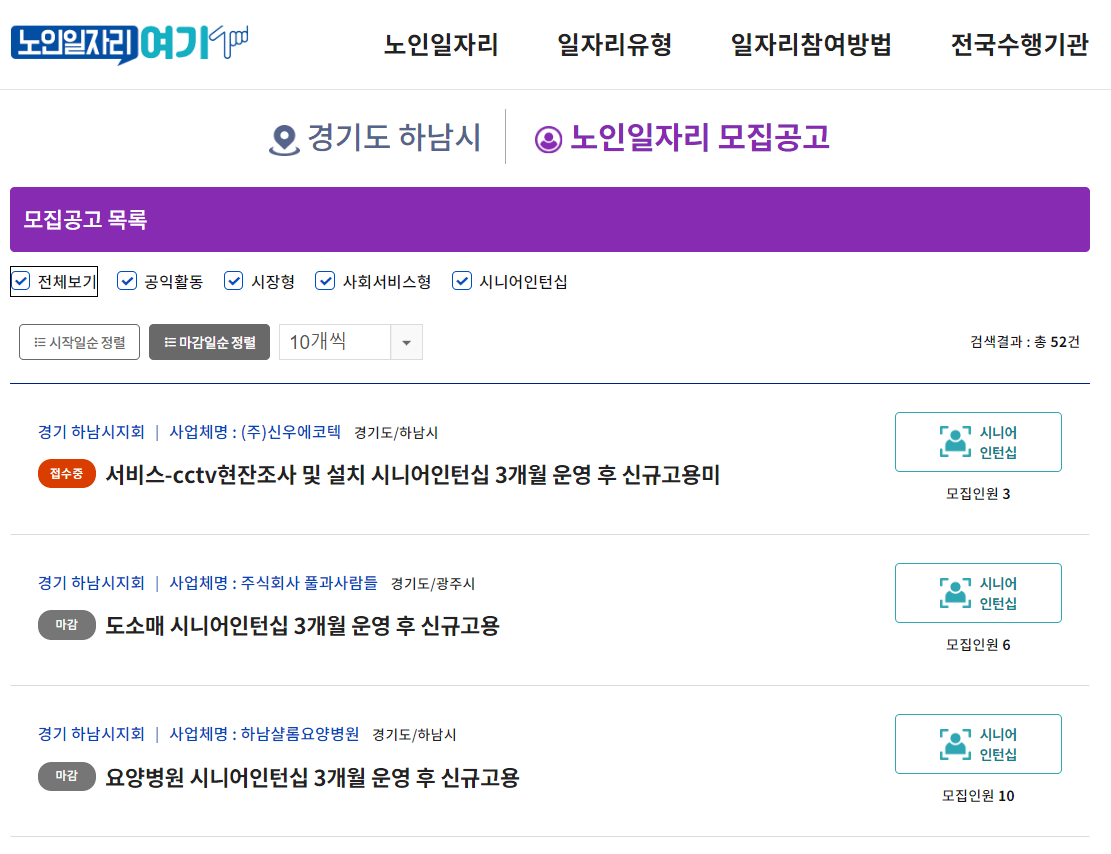Viewport: 1111px width, 854px height.
Task: Click the 마감일순 정렬 sort button
Action: point(208,341)
